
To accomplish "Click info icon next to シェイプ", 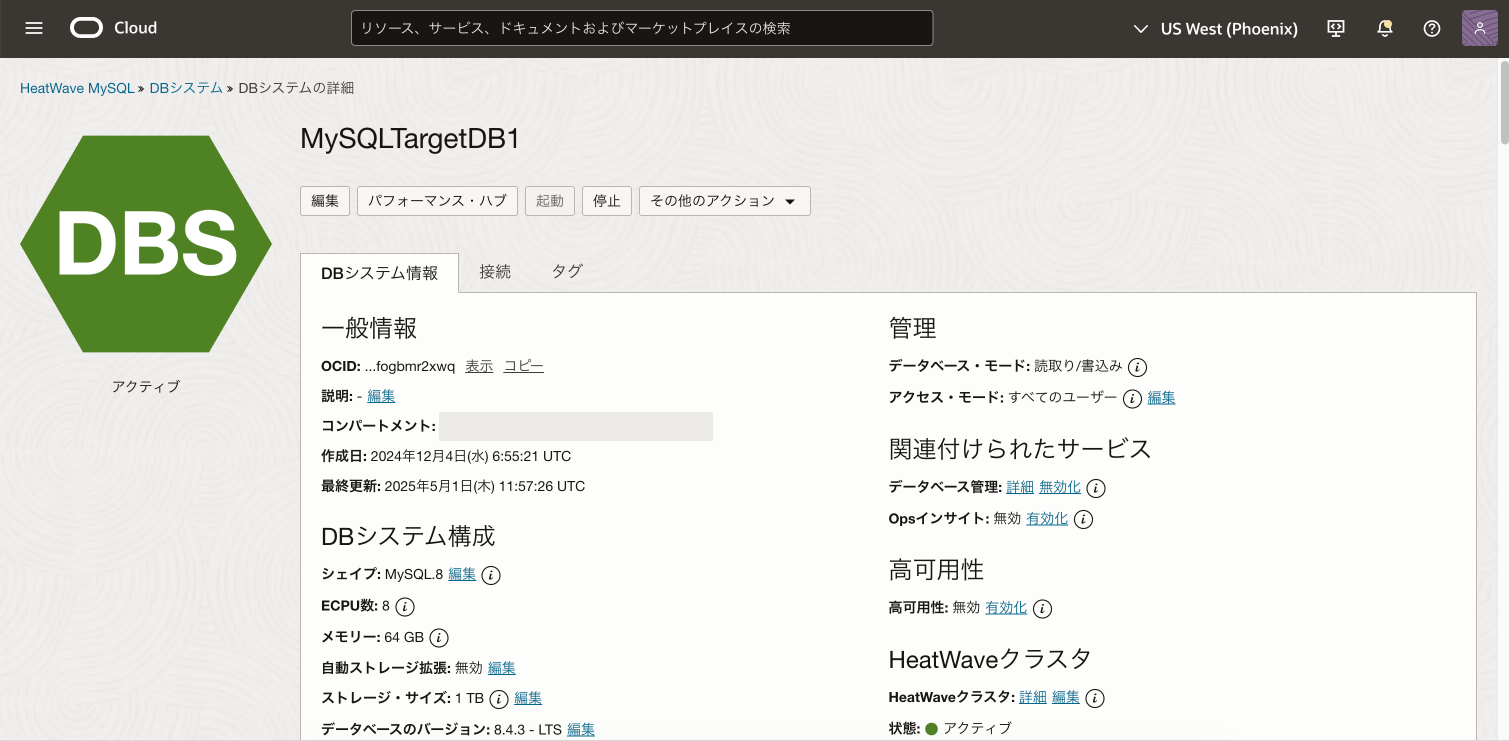I will (x=491, y=575).
